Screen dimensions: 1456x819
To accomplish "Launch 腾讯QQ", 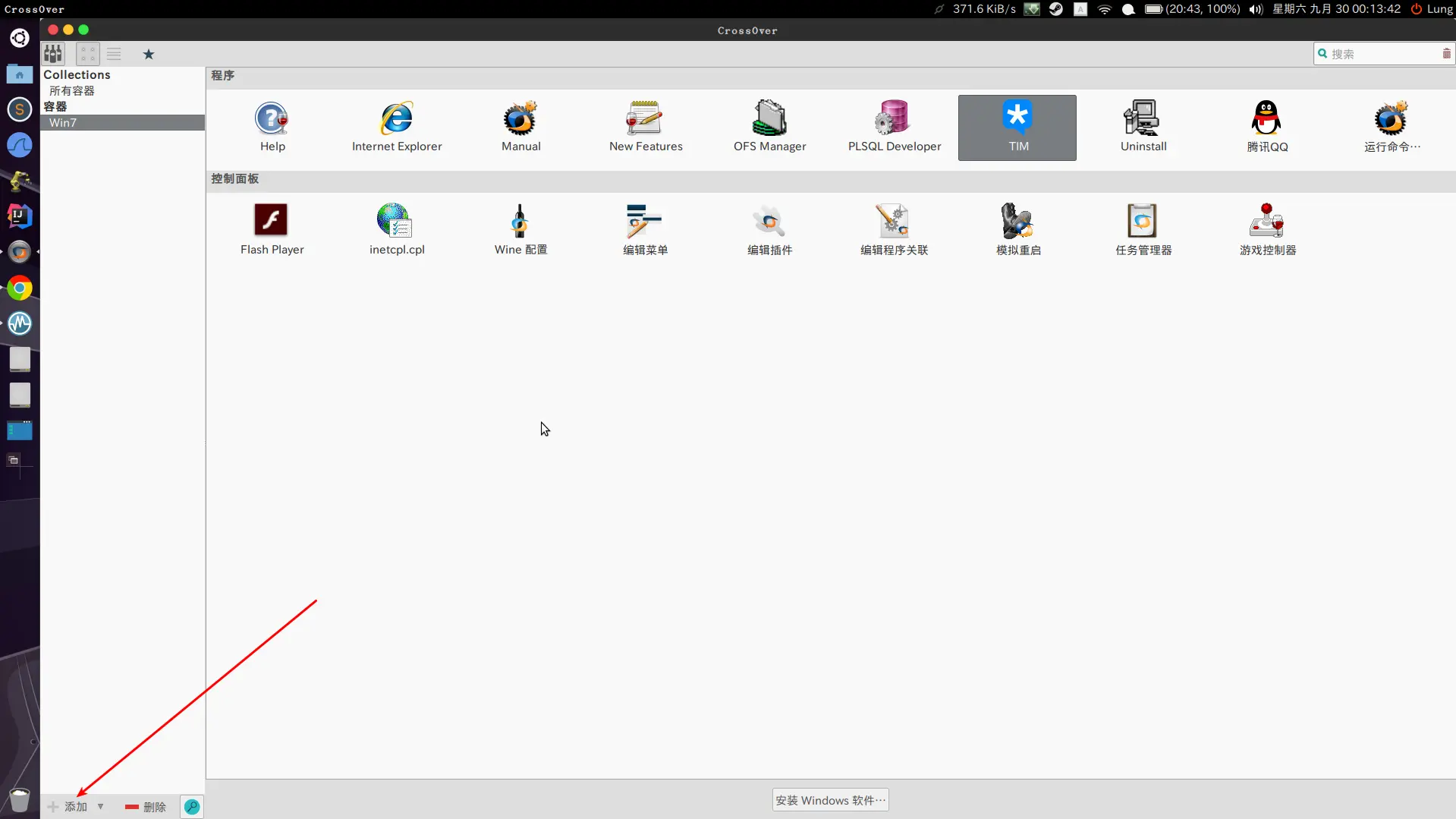I will click(x=1267, y=127).
